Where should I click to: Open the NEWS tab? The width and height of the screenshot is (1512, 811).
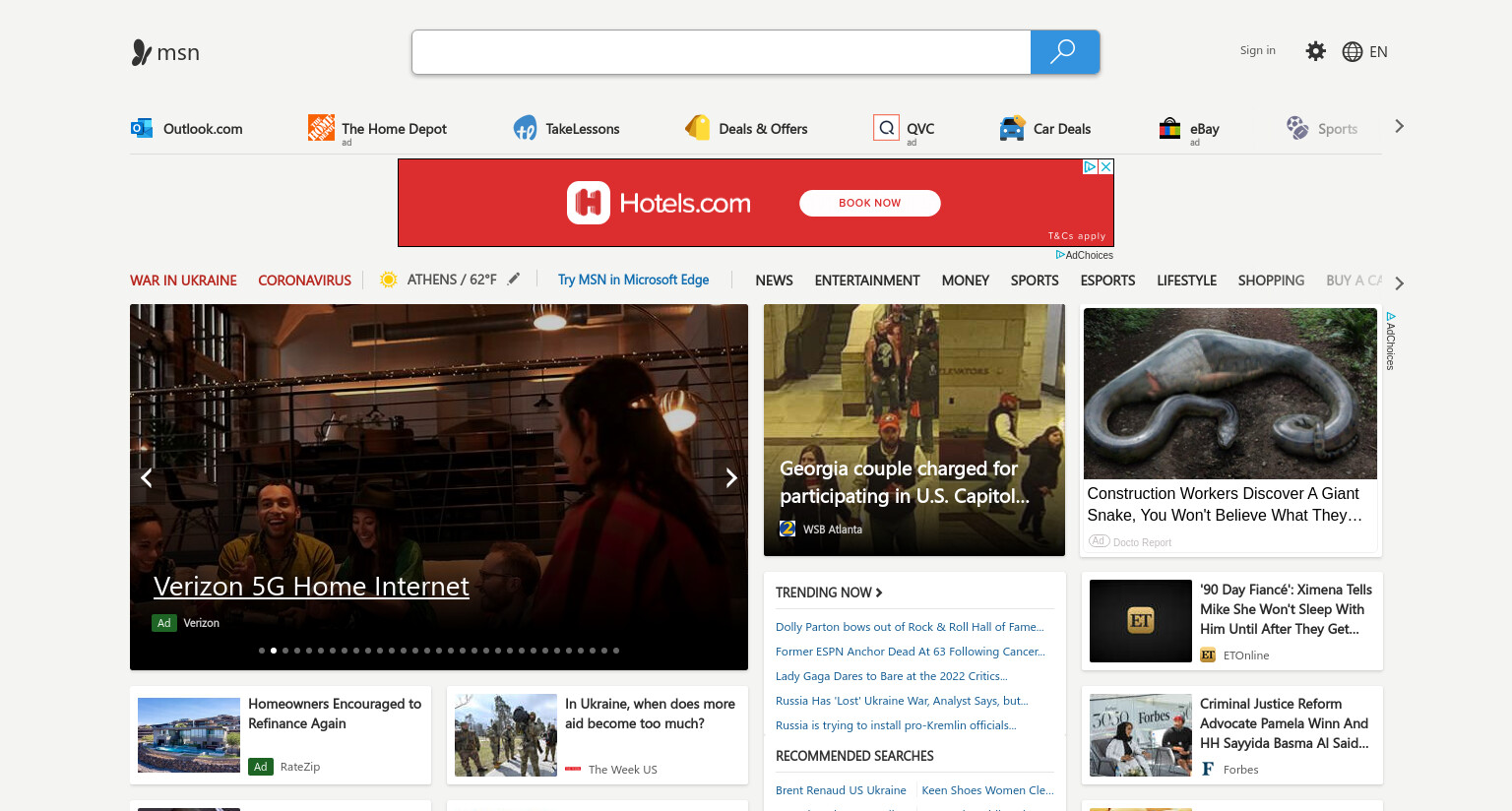774,281
